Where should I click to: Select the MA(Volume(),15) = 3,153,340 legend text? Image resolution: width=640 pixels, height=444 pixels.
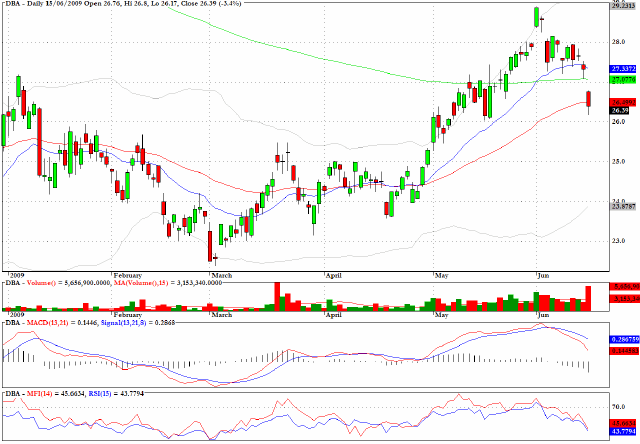(168, 283)
